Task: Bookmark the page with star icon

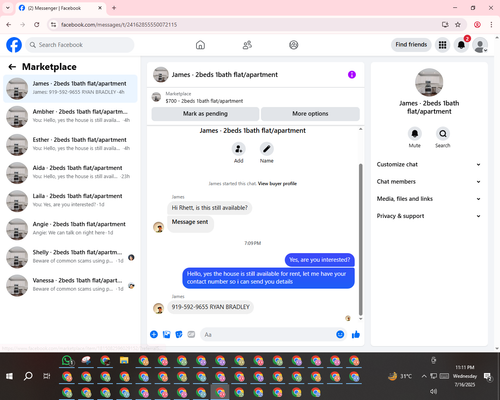Action: pyautogui.click(x=458, y=25)
